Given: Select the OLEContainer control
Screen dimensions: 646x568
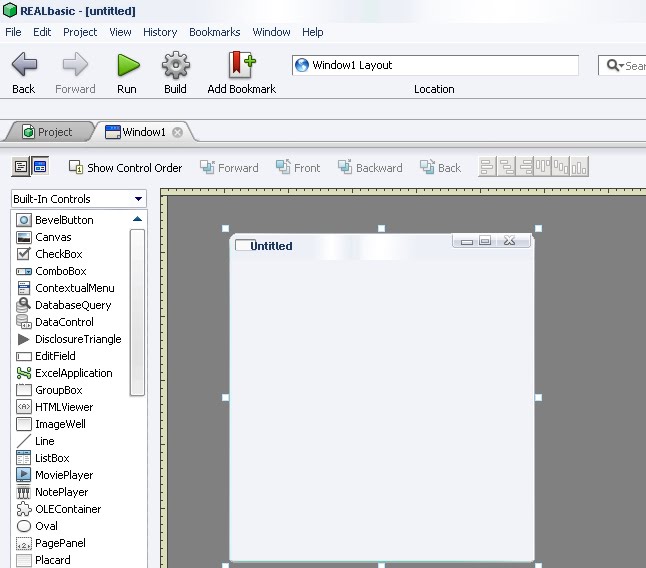Looking at the screenshot, I should tap(59, 509).
